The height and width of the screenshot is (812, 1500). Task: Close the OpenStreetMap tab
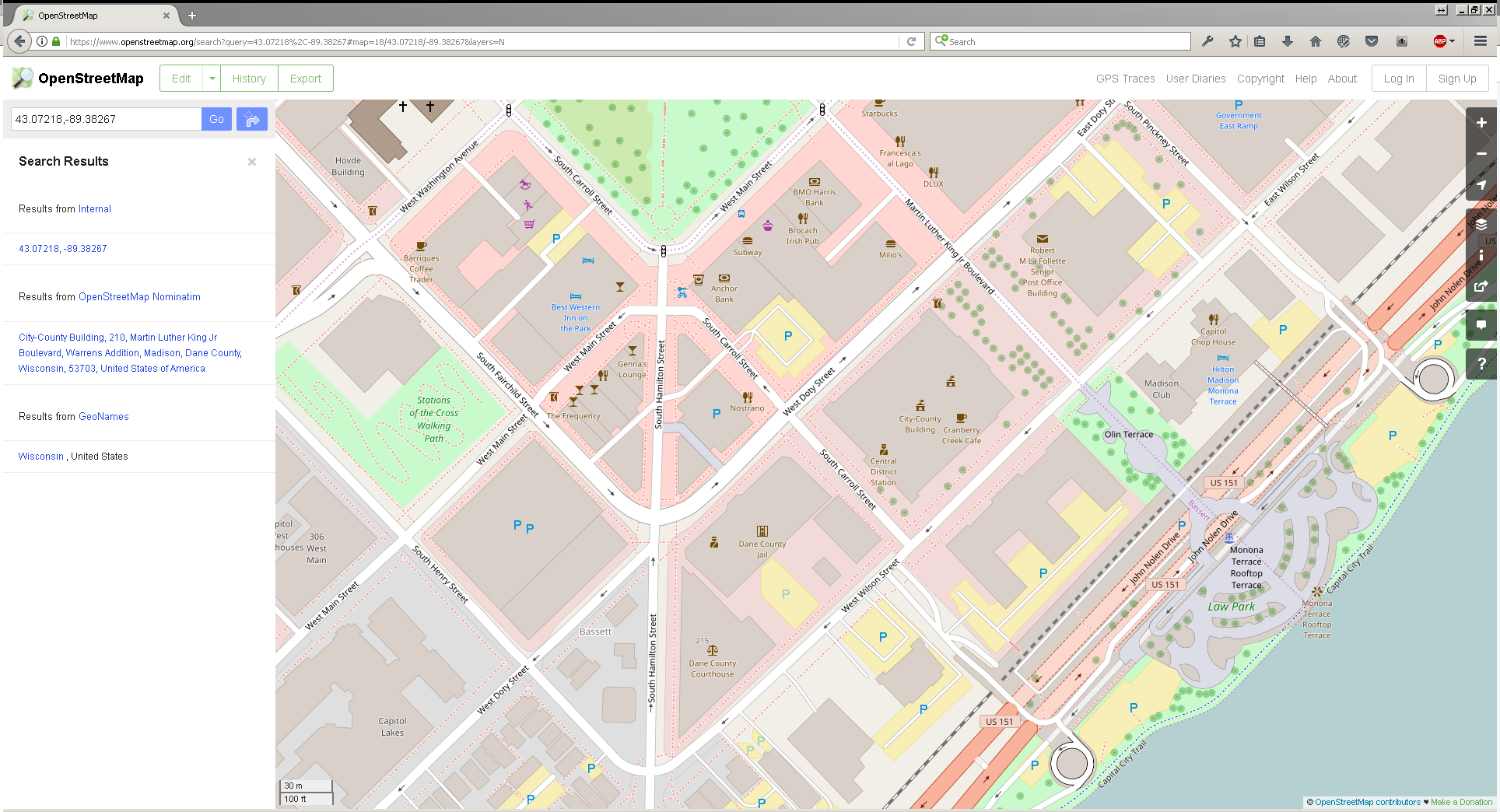166,16
